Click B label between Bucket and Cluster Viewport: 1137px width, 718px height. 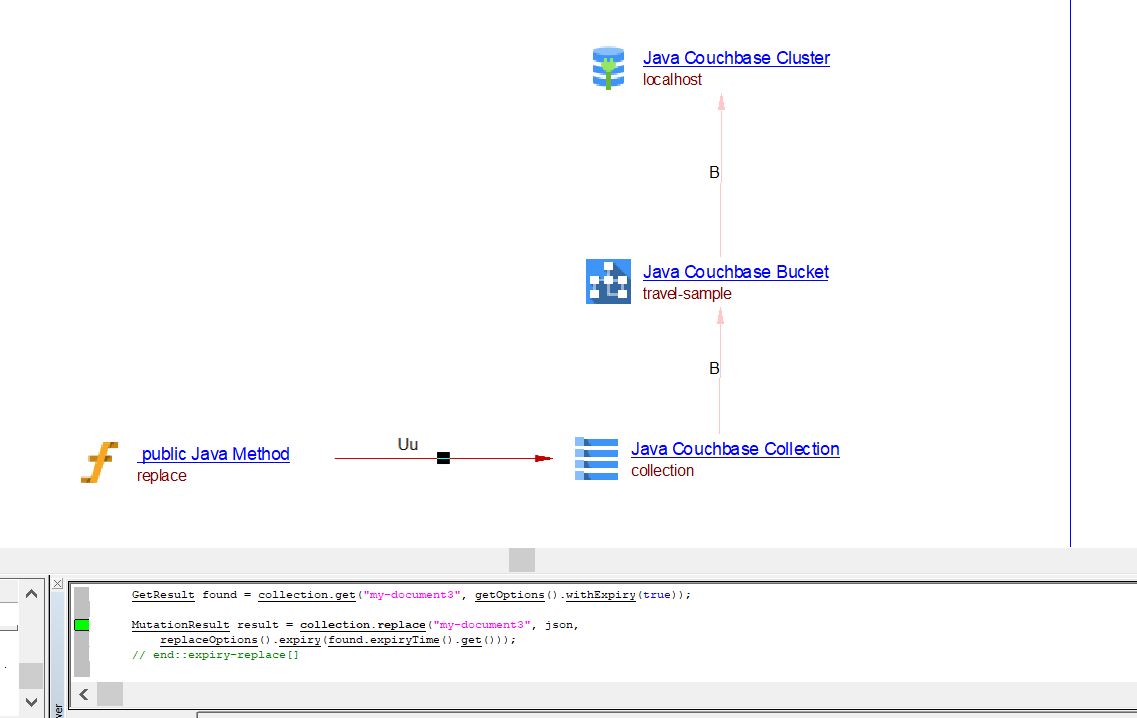click(714, 173)
